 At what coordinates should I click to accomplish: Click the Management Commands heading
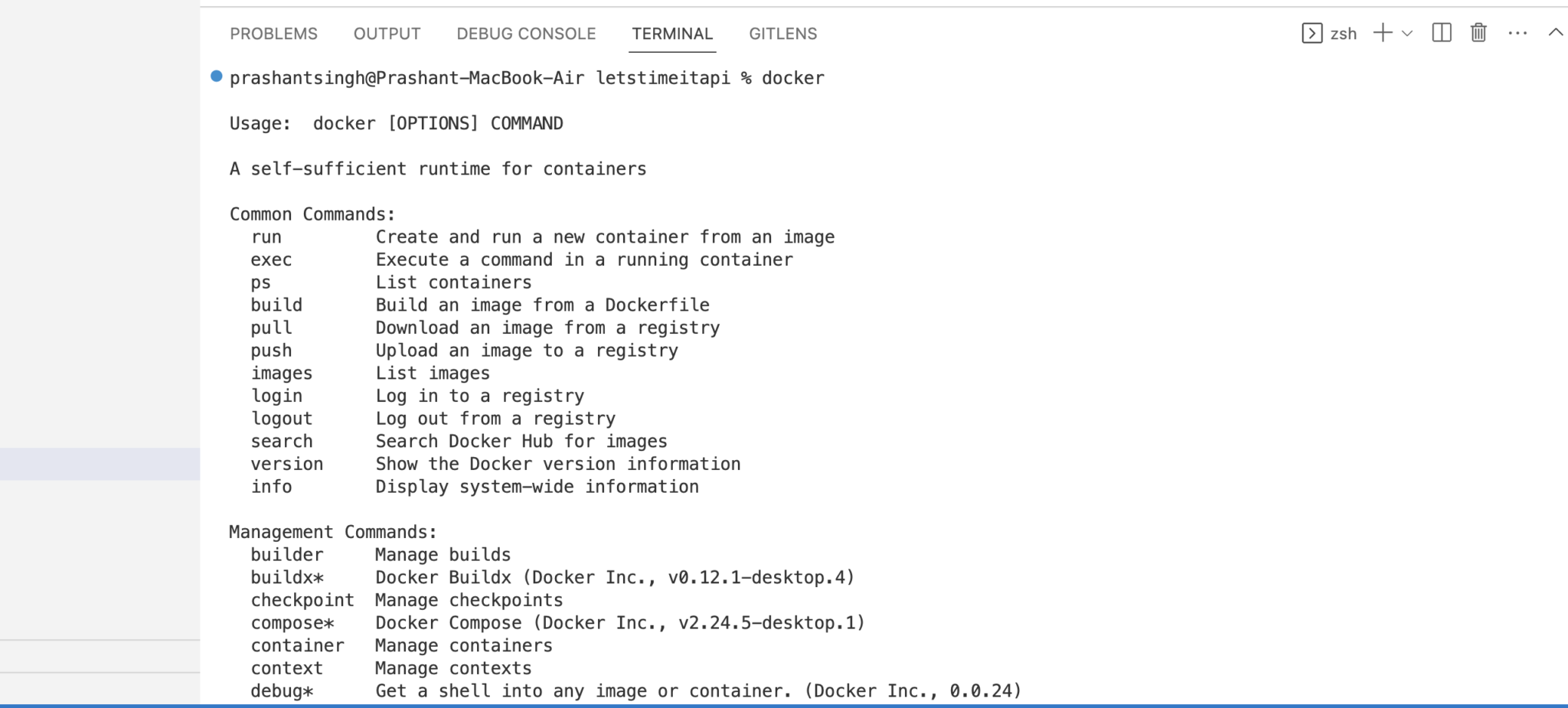(x=333, y=532)
